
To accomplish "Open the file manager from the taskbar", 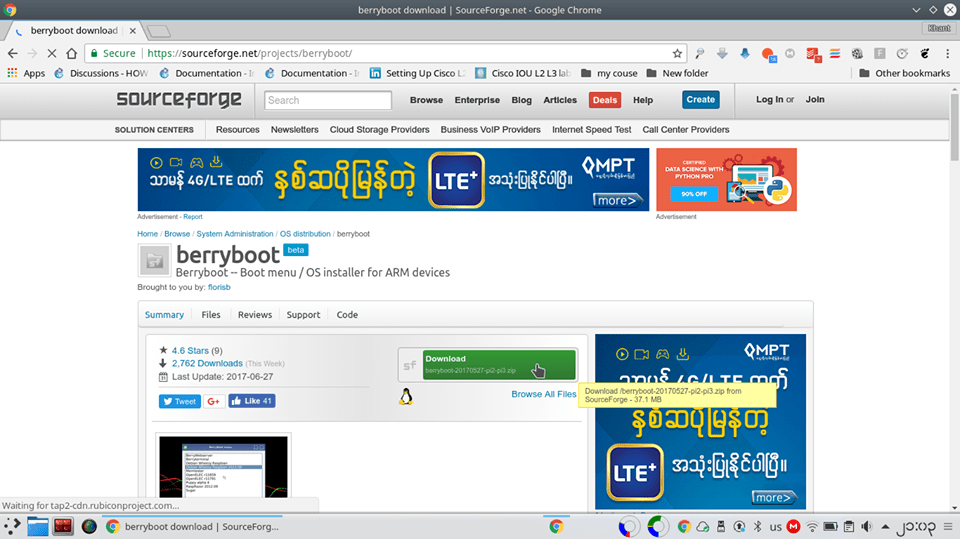I will coord(37,526).
